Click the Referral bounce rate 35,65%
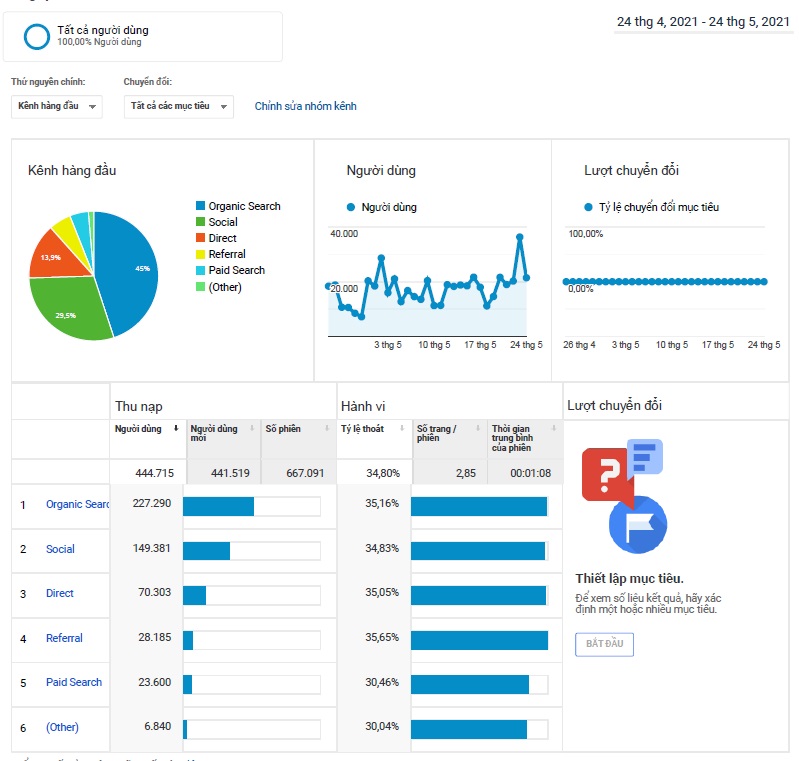 tap(382, 637)
